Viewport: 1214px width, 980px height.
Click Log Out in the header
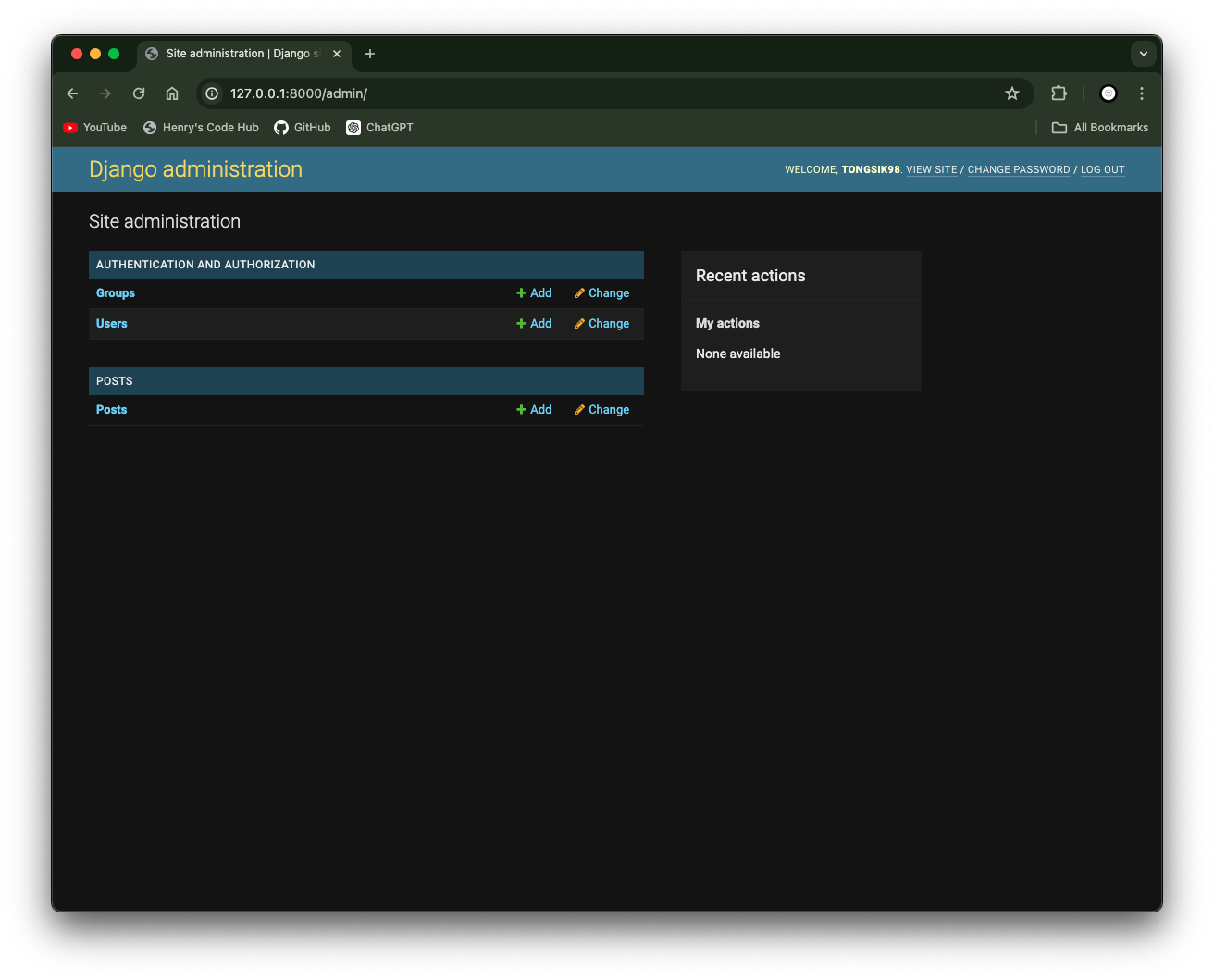click(x=1103, y=169)
